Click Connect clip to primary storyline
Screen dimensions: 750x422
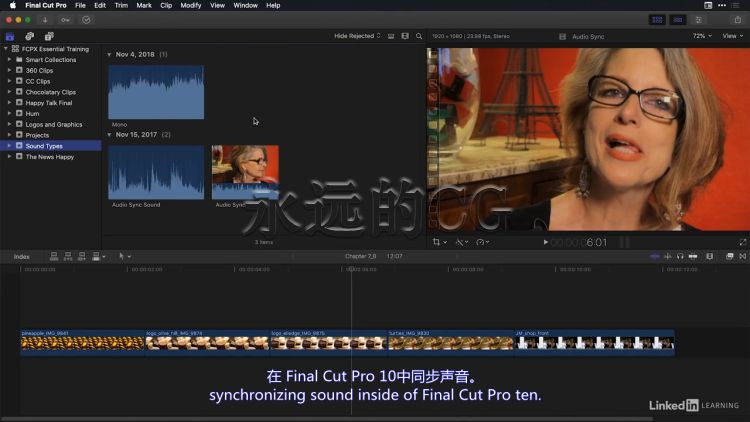point(54,256)
